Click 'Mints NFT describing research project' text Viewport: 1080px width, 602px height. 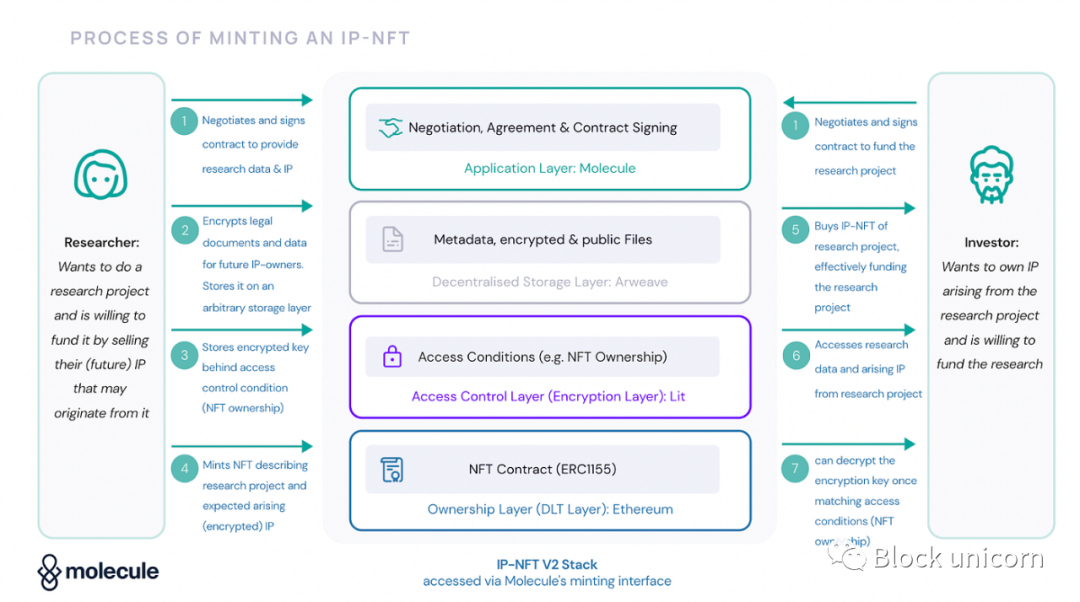(x=255, y=475)
